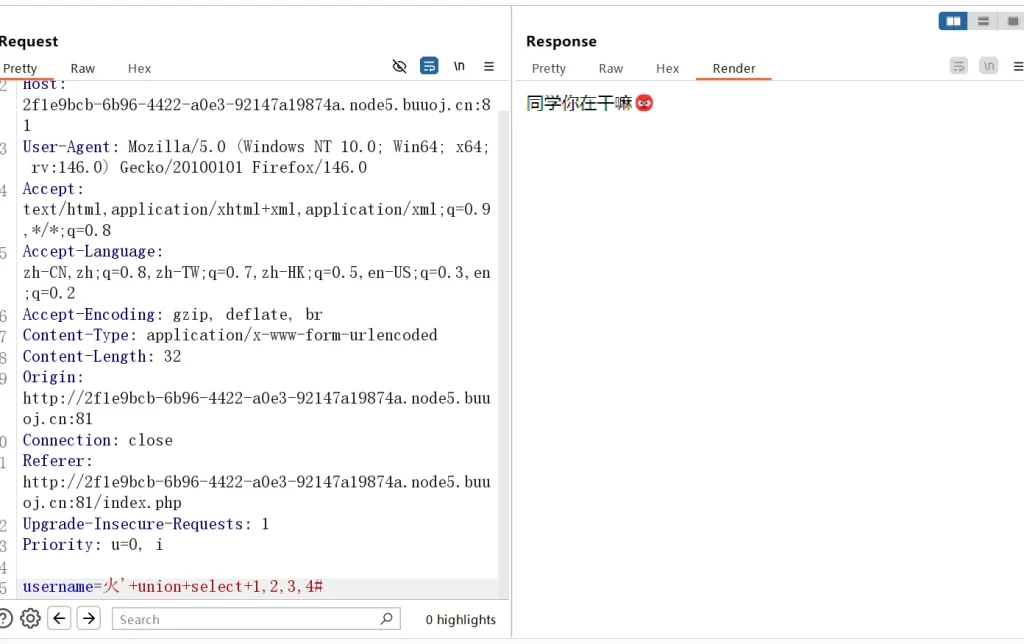Click the Response \n newline icon
Image resolution: width=1024 pixels, height=644 pixels.
[x=988, y=67]
